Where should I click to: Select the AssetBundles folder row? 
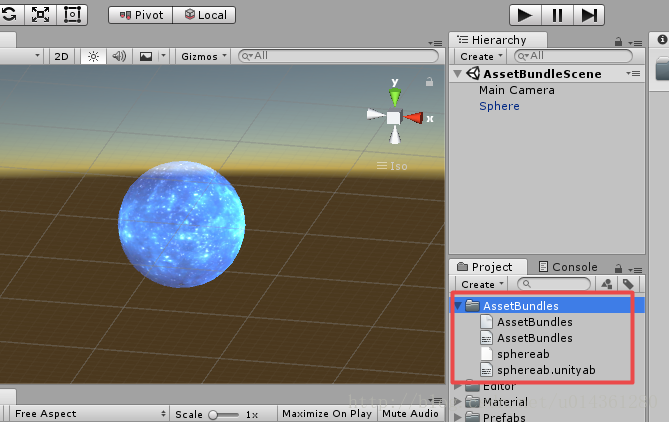click(547, 306)
